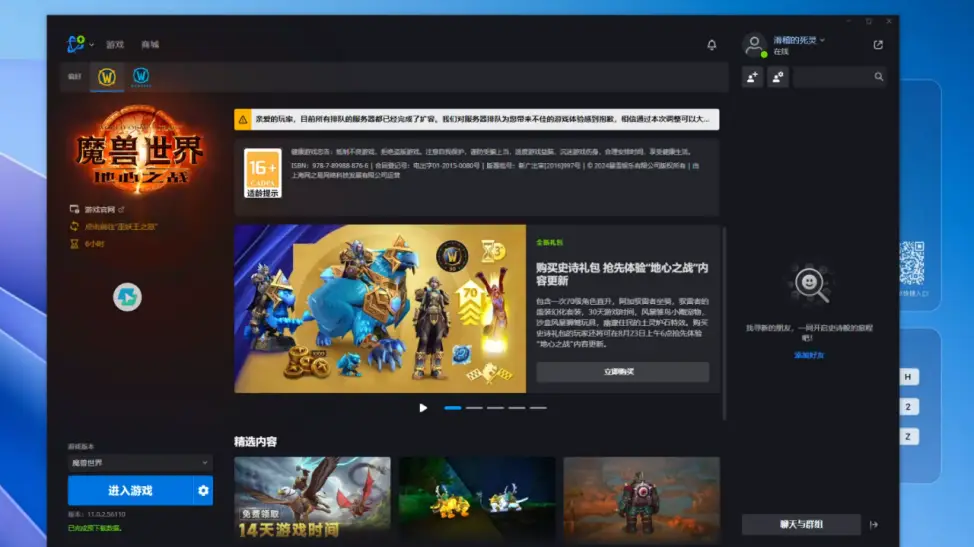
Task: Open the favorites label in game bar
Action: [x=75, y=77]
